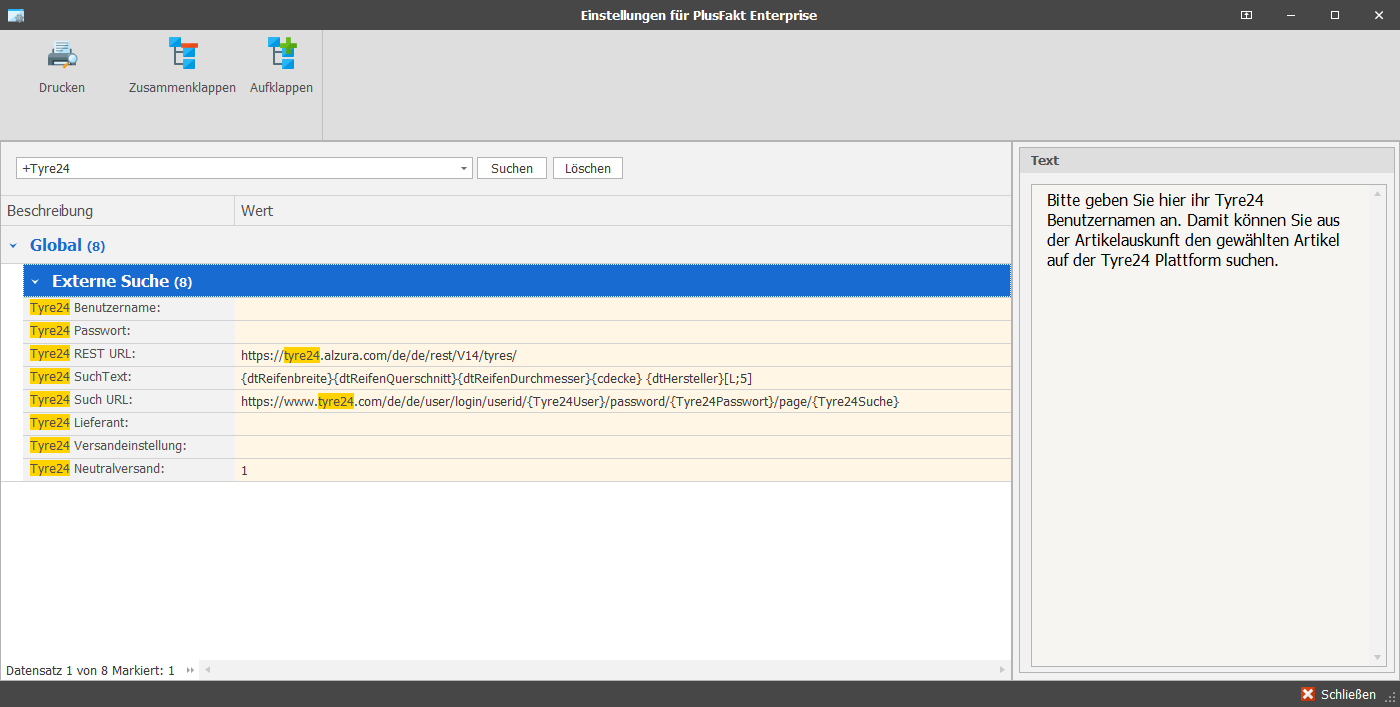Sort by the Beschreibung column header

click(x=117, y=211)
